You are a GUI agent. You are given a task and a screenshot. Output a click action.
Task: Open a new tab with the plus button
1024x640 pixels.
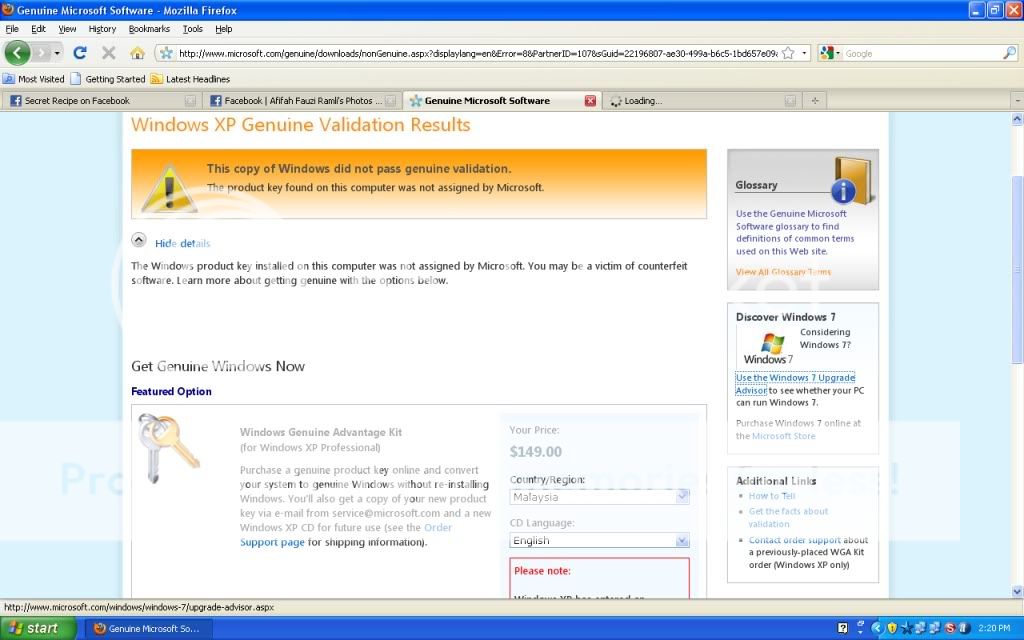pos(814,101)
